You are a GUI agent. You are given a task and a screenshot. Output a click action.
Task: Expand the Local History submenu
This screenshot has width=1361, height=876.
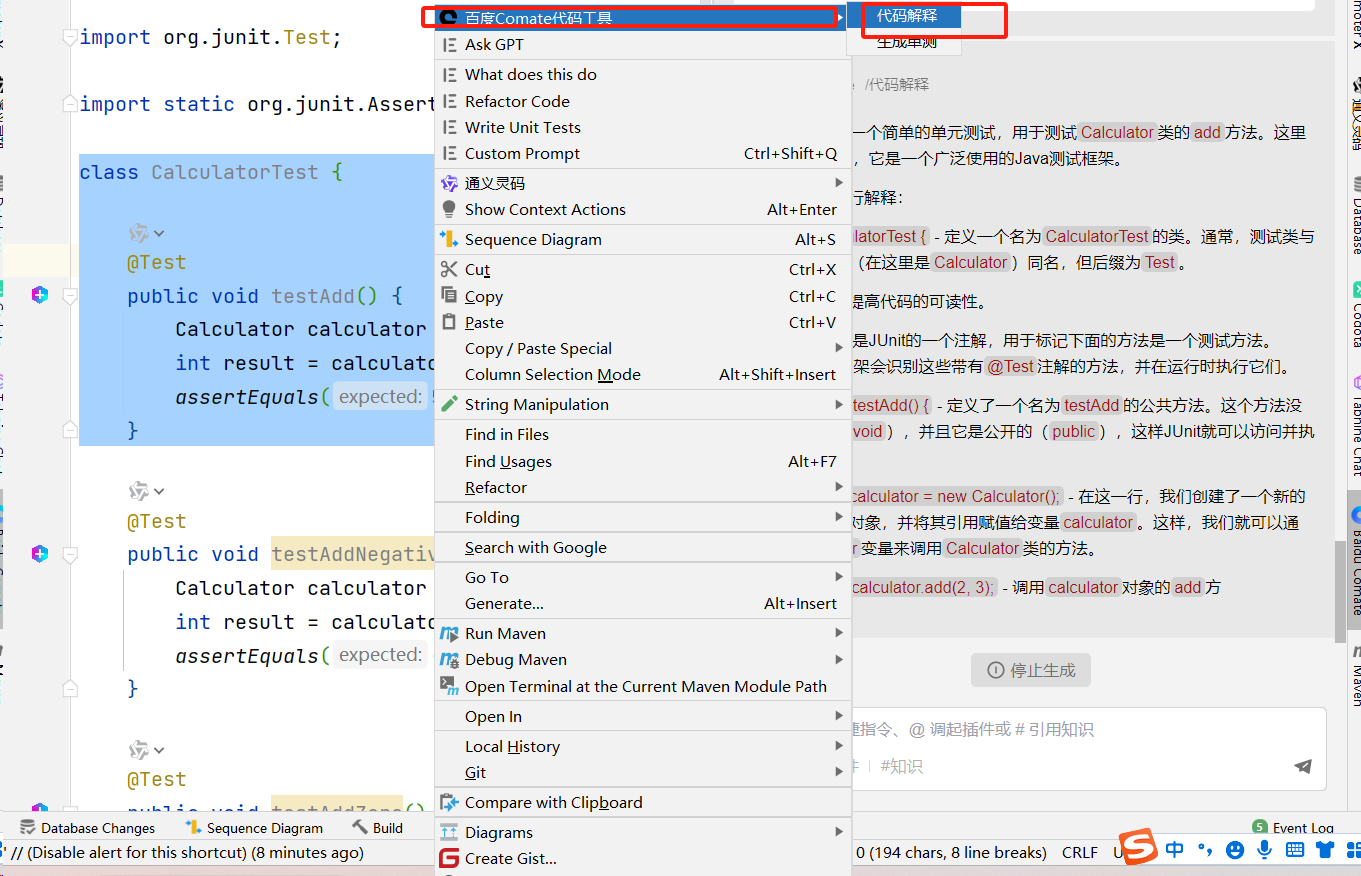(643, 746)
